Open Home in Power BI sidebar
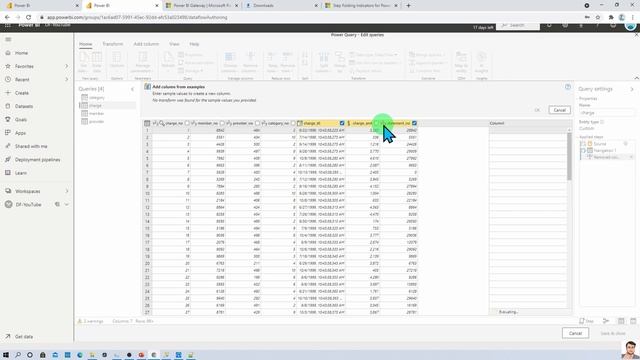This screenshot has height=360, width=640. (21, 53)
